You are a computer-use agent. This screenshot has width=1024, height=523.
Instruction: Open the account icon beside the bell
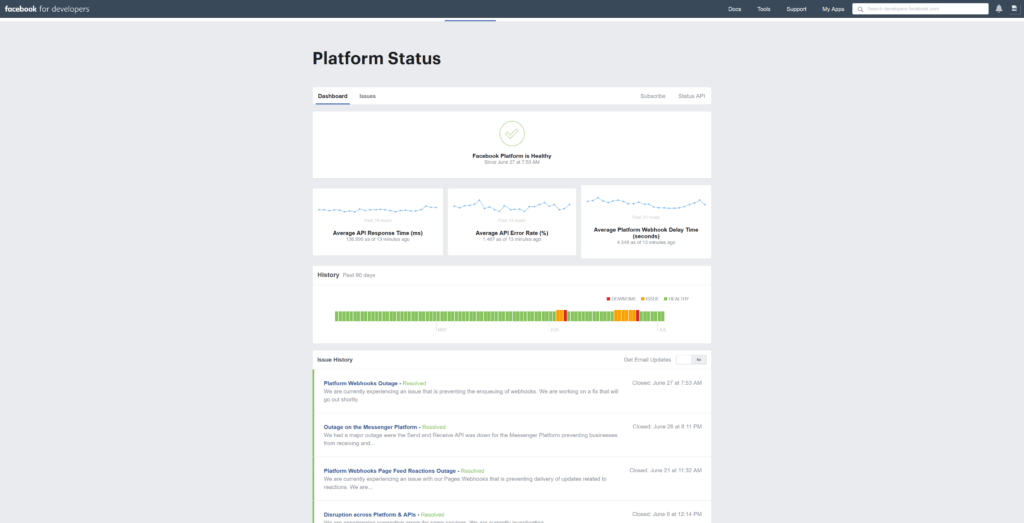[1014, 8]
